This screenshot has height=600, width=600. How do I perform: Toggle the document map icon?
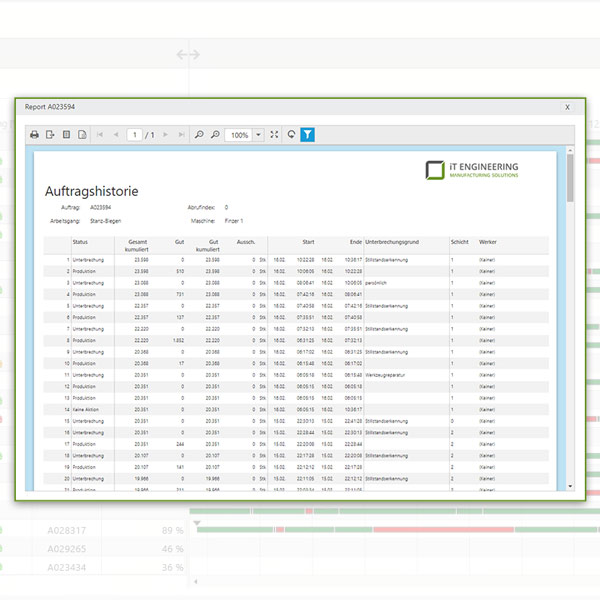[x=67, y=134]
